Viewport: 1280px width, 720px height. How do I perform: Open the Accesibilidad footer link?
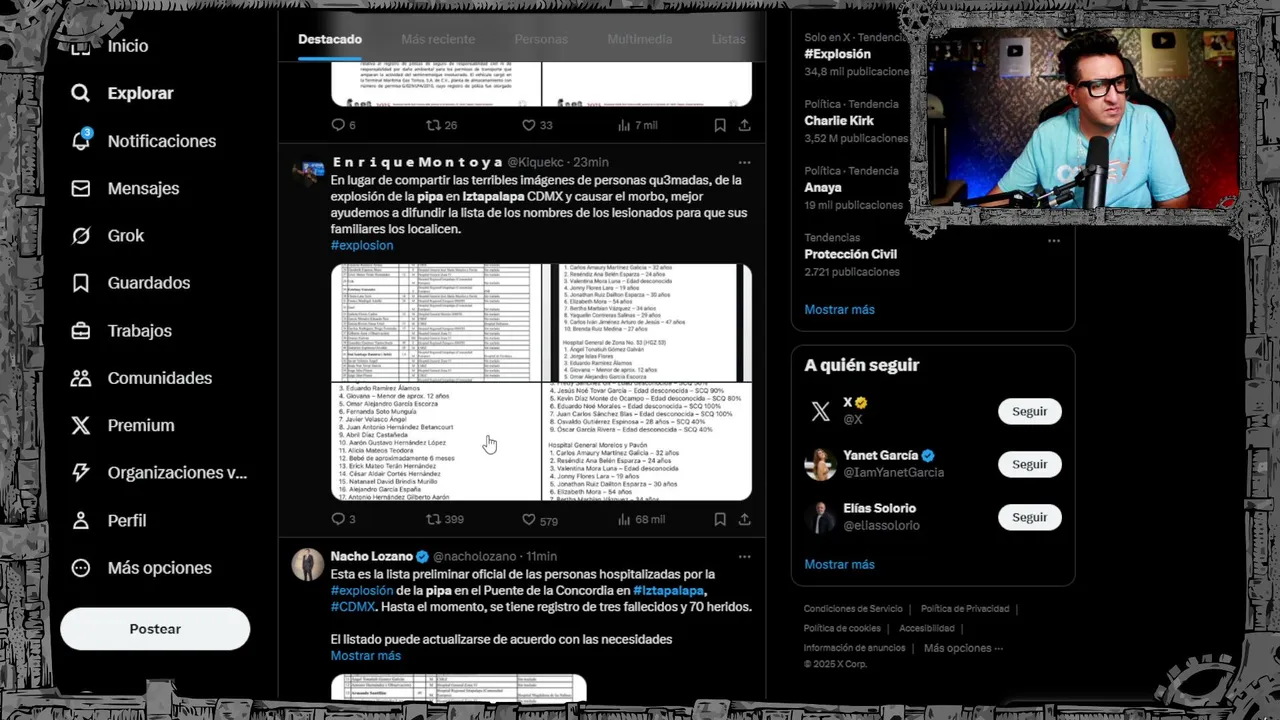pyautogui.click(x=927, y=628)
